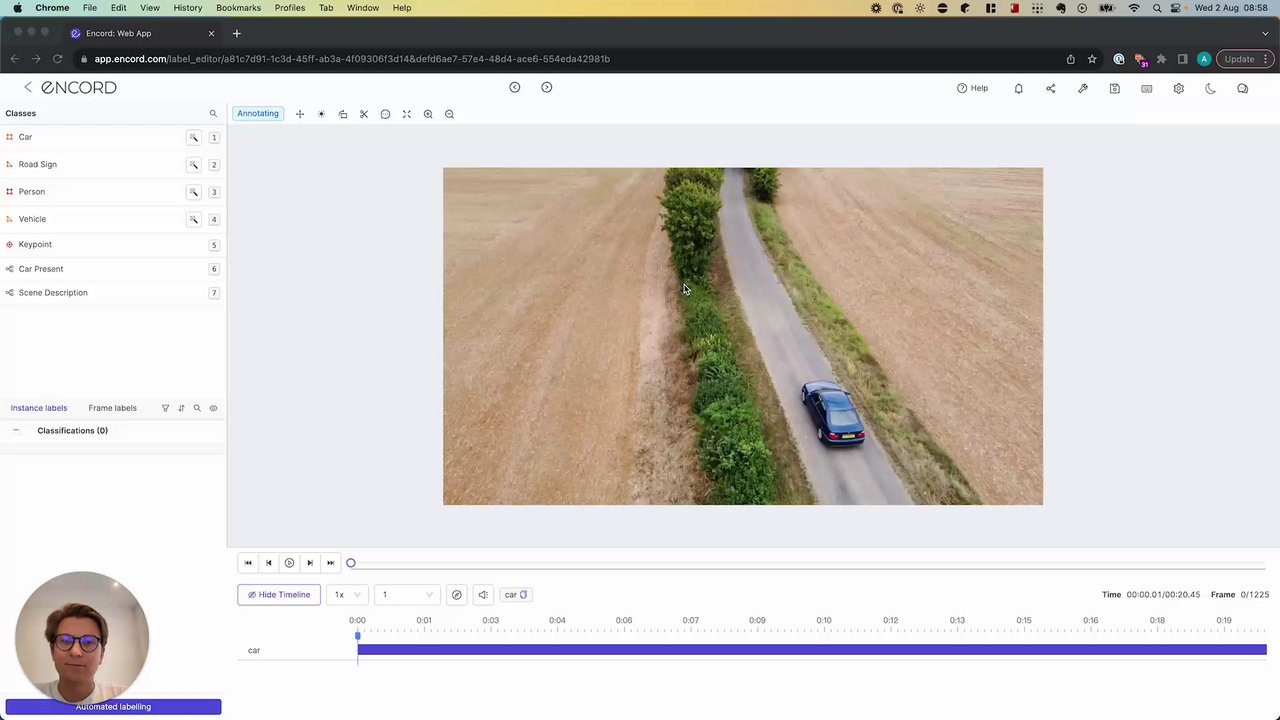1280x720 pixels.
Task: Click the video progress slider handle
Action: click(351, 563)
